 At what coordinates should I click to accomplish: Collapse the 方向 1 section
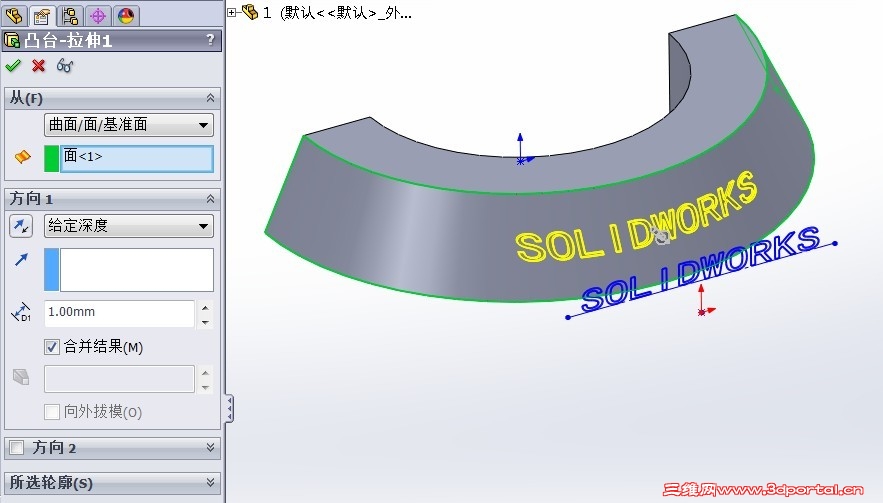click(x=210, y=198)
